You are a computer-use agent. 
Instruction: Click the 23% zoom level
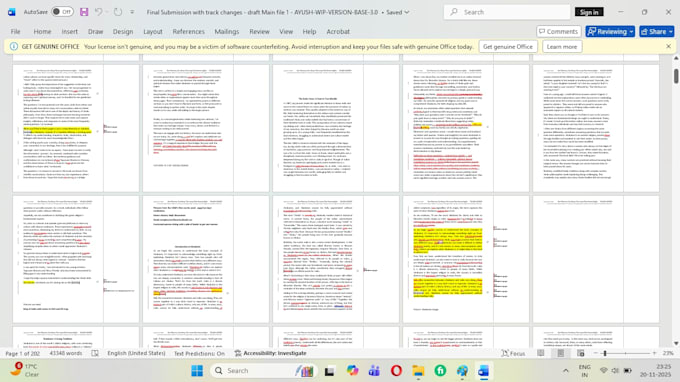[x=668, y=353]
